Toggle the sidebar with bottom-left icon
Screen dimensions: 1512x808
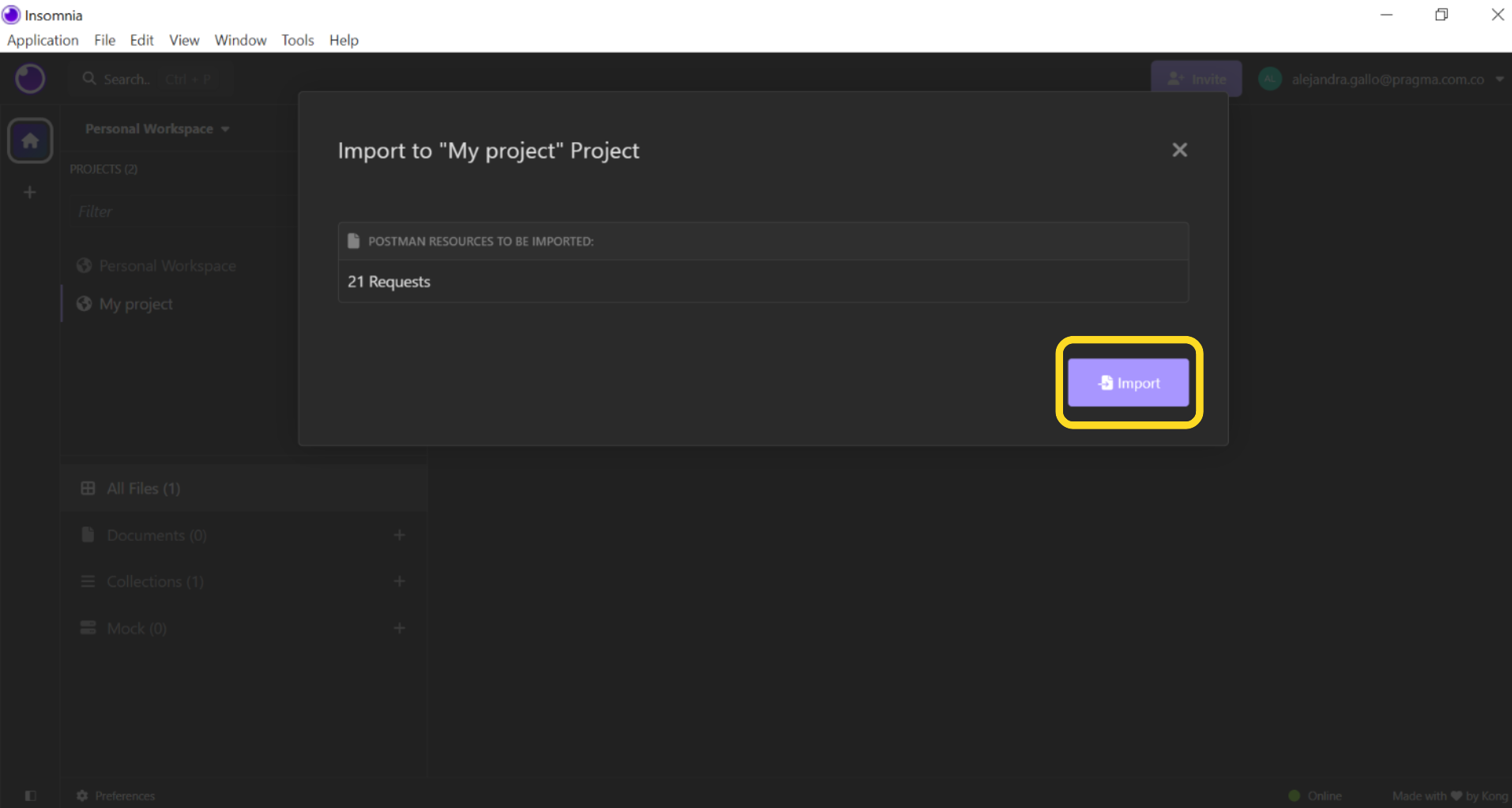(31, 796)
